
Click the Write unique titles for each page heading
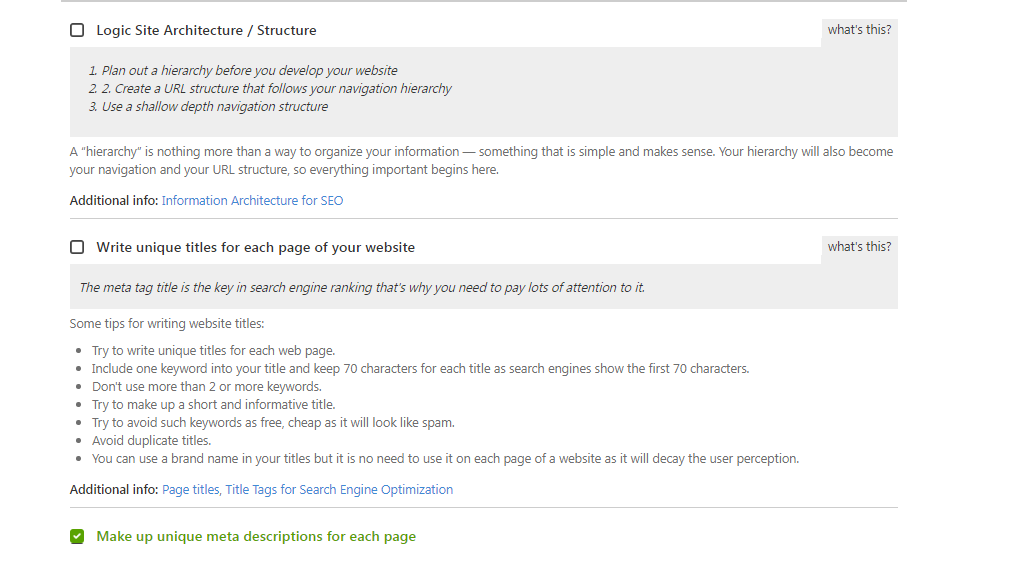click(x=256, y=247)
